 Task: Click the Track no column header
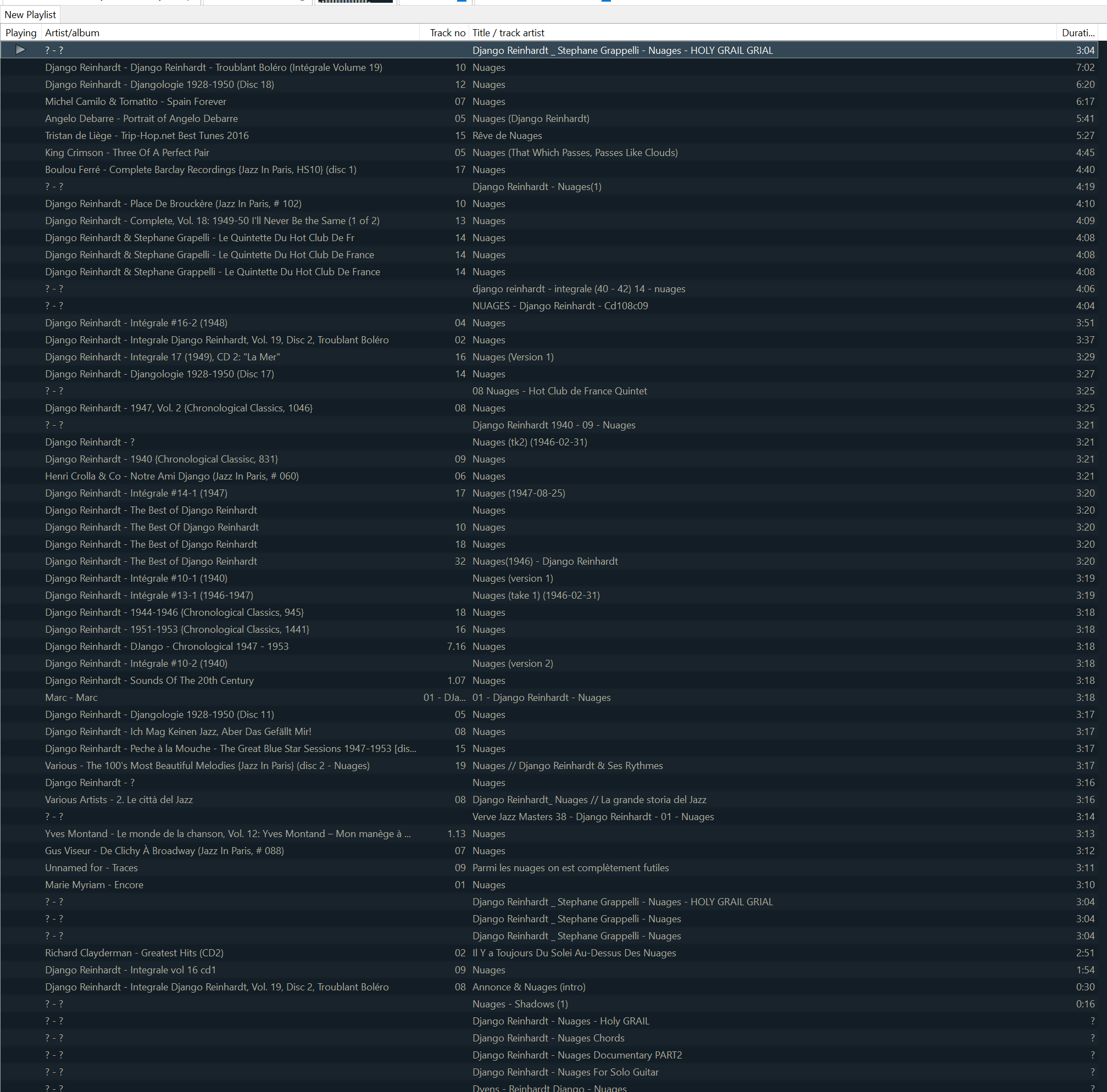(447, 32)
